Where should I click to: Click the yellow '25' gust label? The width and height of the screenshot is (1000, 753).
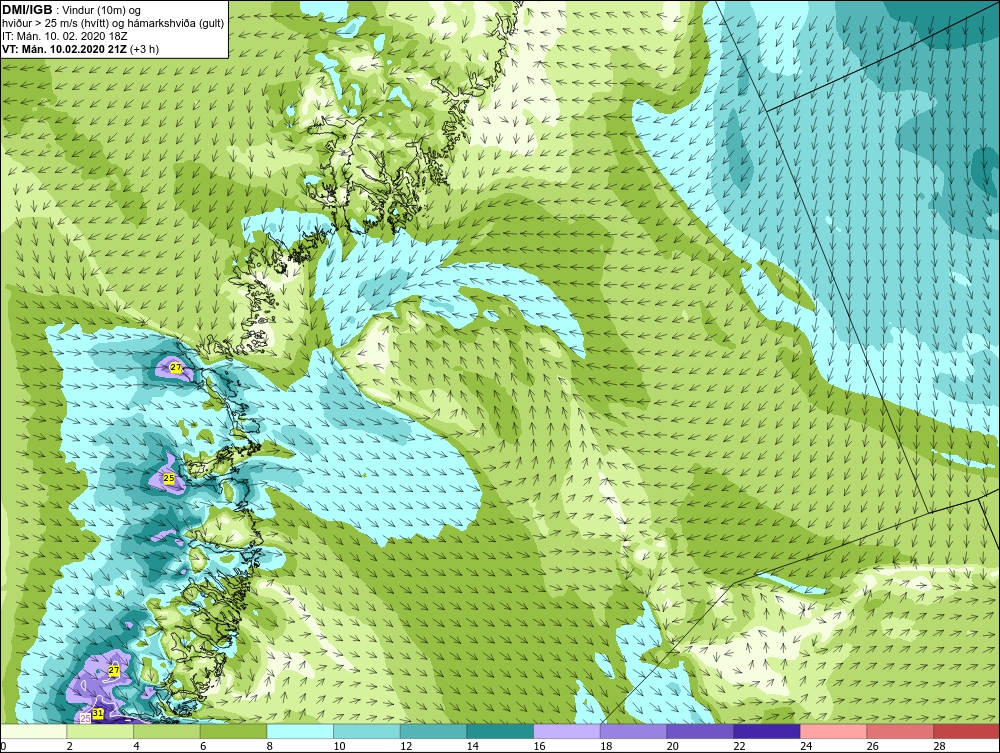point(169,478)
